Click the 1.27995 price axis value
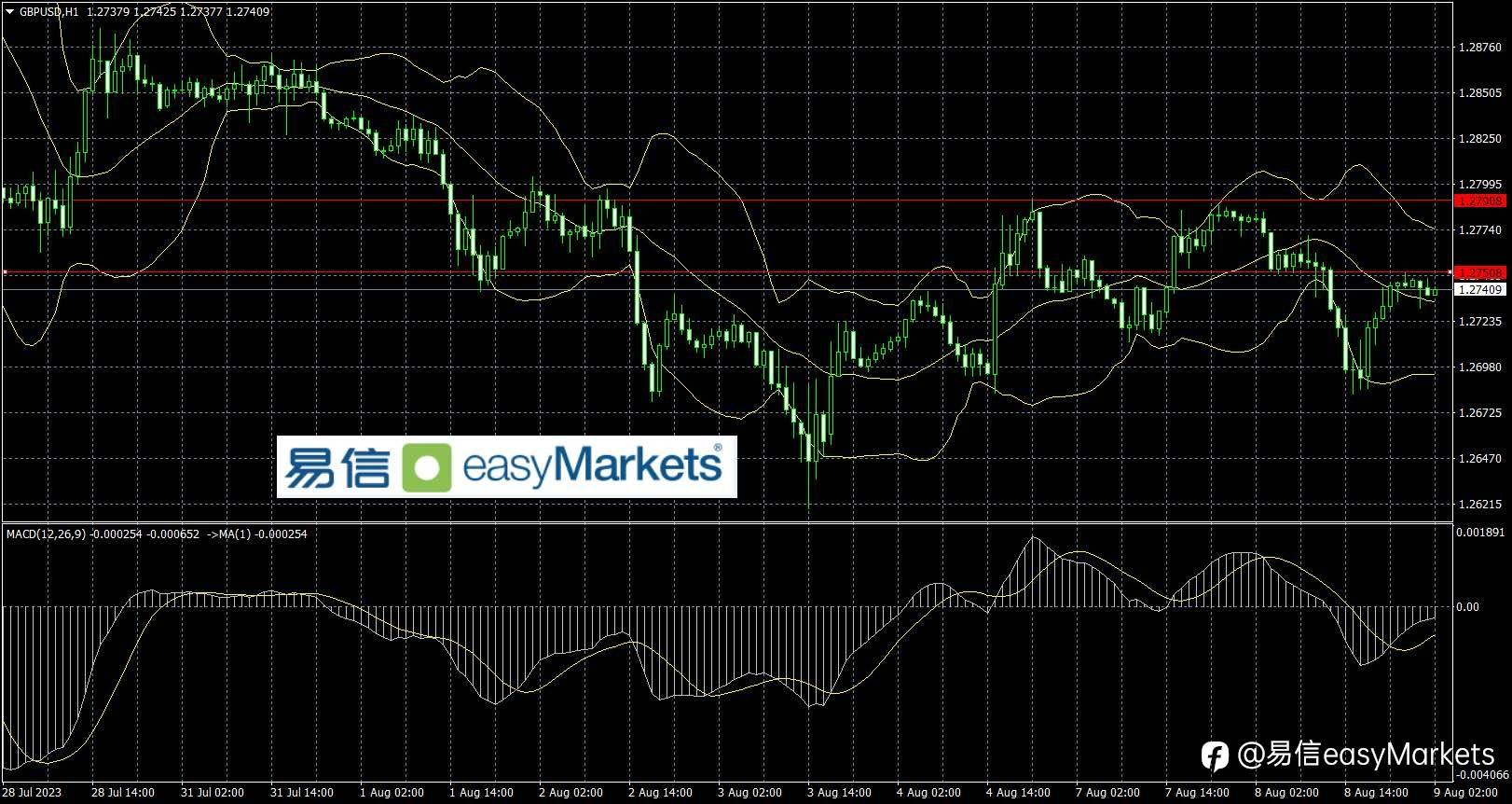 pyautogui.click(x=1481, y=184)
